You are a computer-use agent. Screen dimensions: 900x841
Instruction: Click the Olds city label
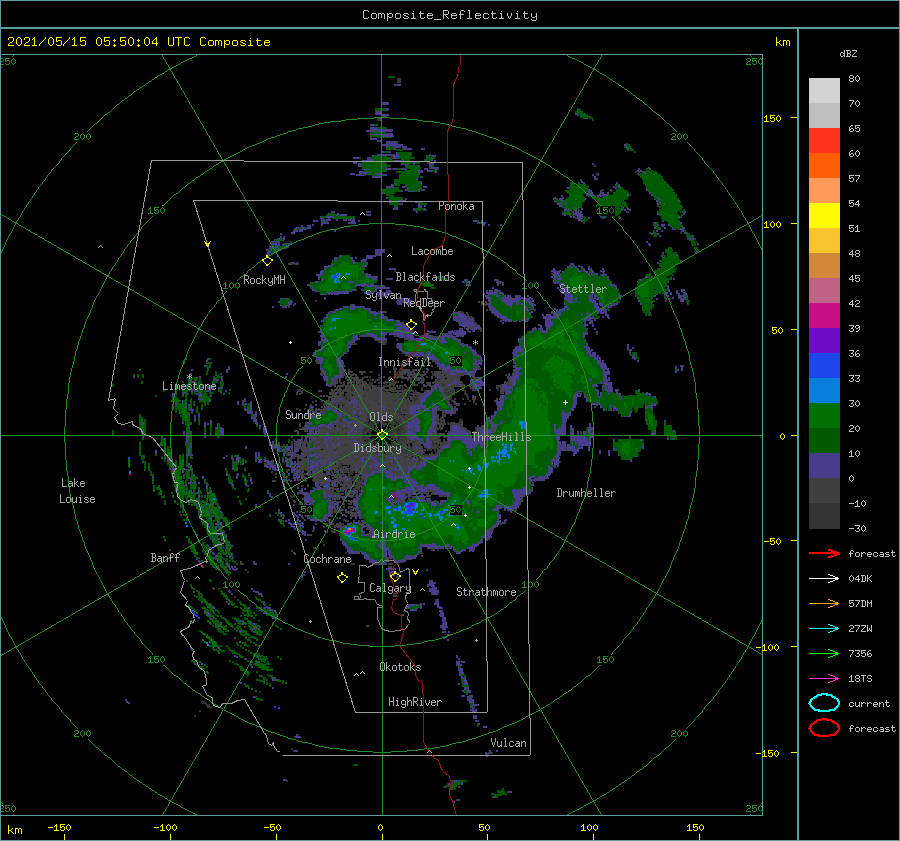(x=381, y=417)
